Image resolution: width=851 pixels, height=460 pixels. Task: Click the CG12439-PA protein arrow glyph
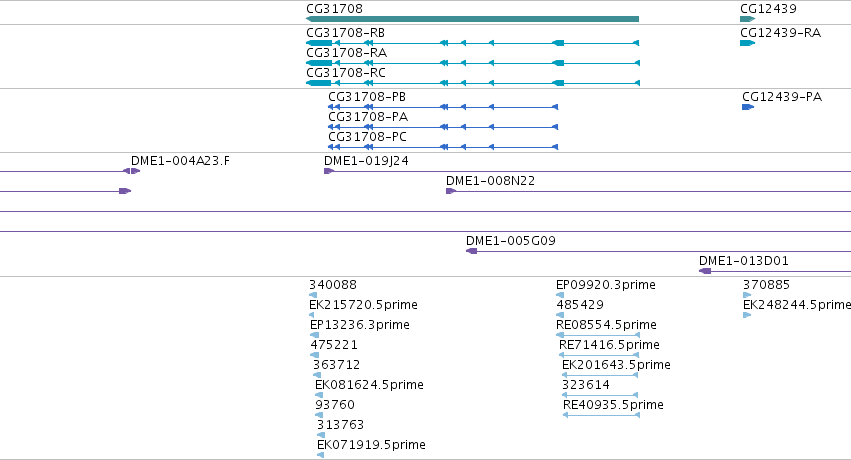tap(748, 107)
